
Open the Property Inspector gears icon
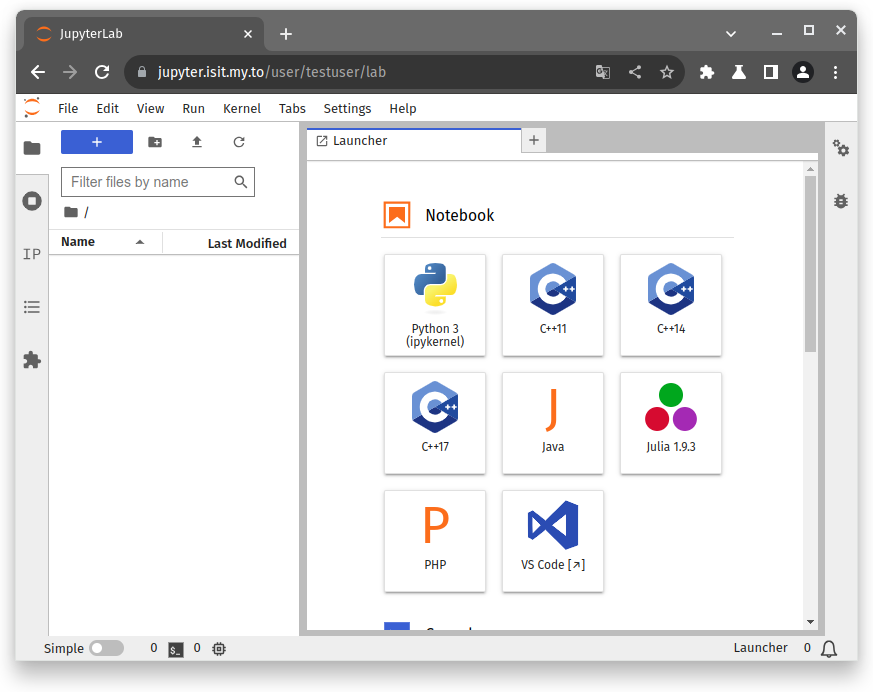(841, 148)
